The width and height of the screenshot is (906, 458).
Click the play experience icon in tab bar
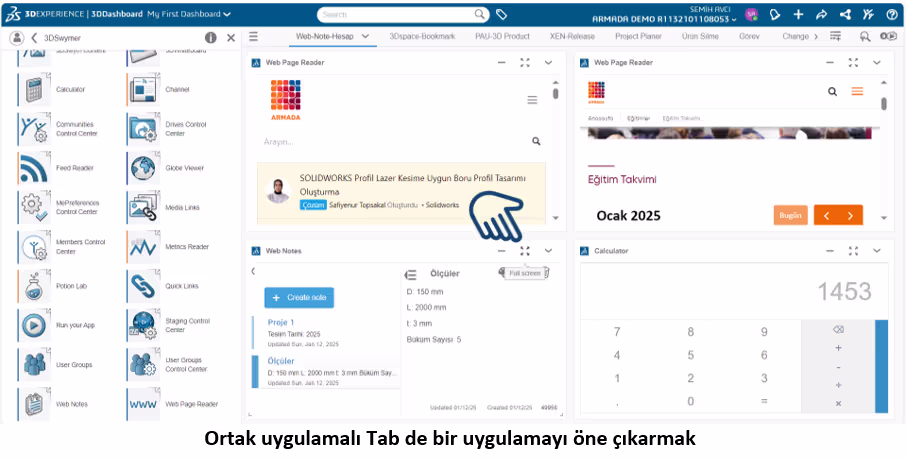[888, 36]
